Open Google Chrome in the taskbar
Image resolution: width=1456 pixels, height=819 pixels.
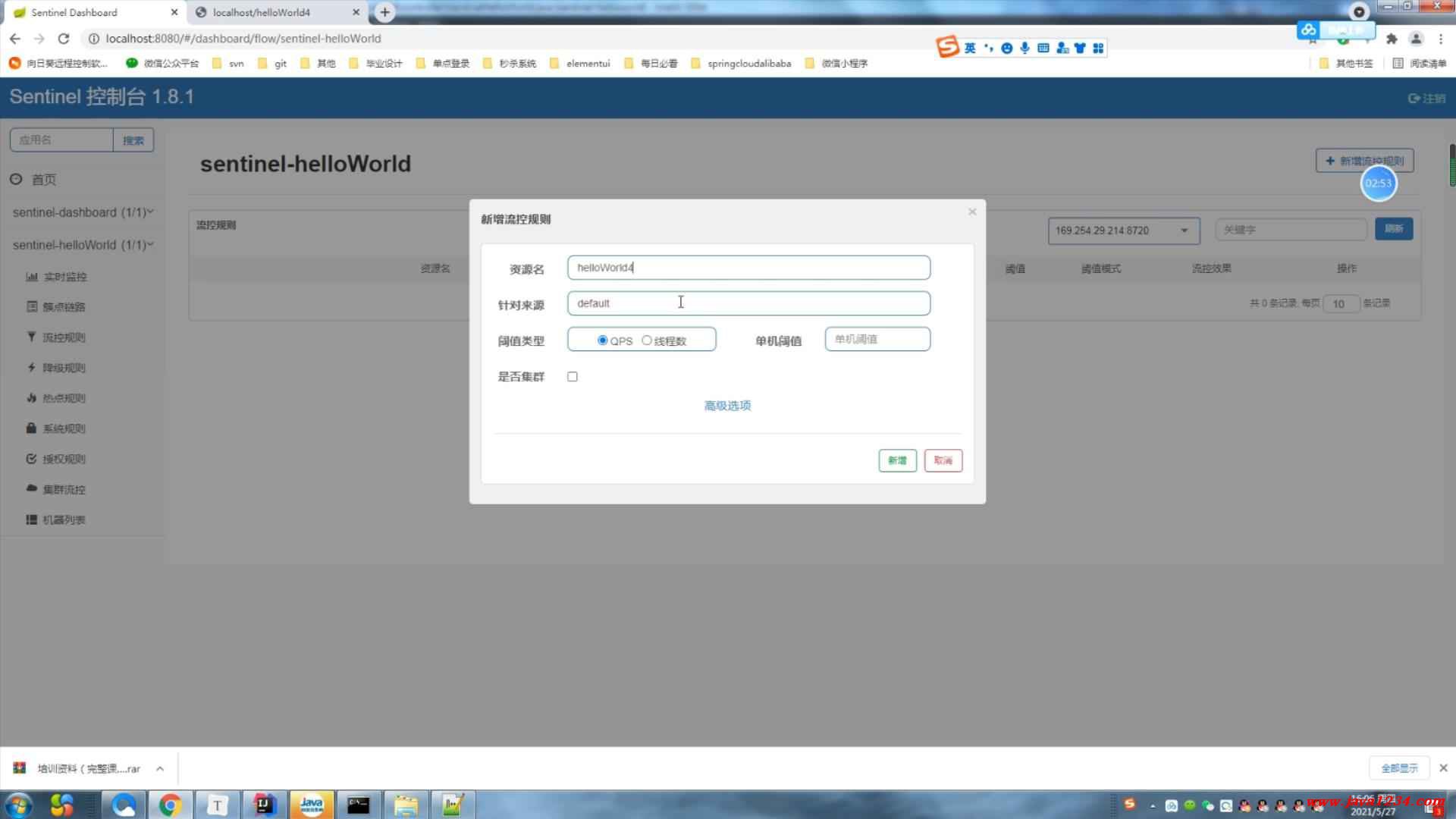click(170, 805)
